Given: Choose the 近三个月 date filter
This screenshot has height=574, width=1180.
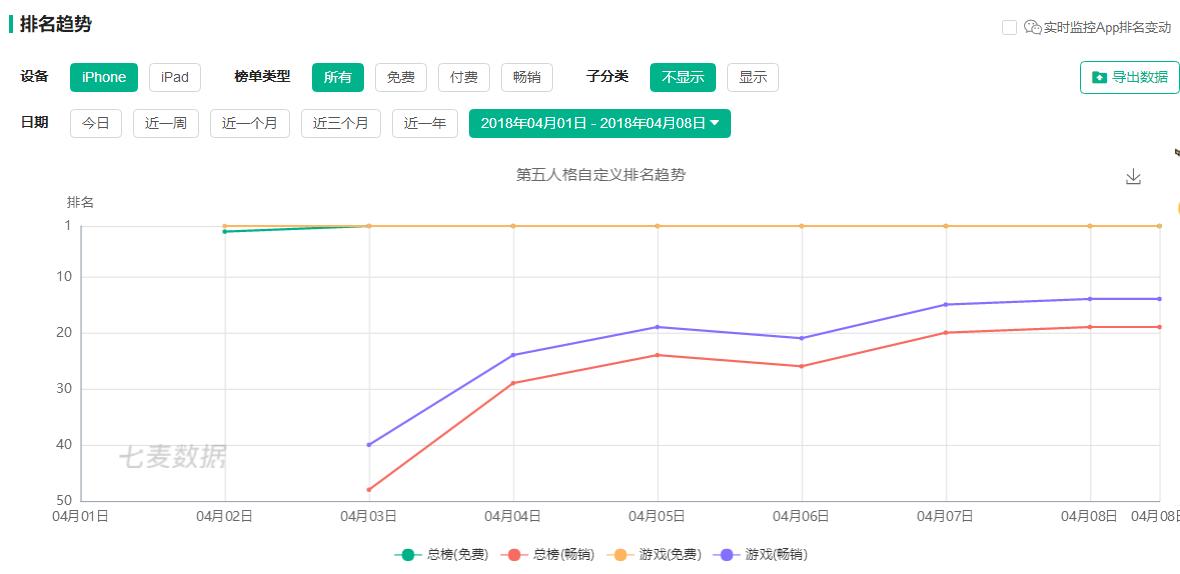Looking at the screenshot, I should click(341, 123).
